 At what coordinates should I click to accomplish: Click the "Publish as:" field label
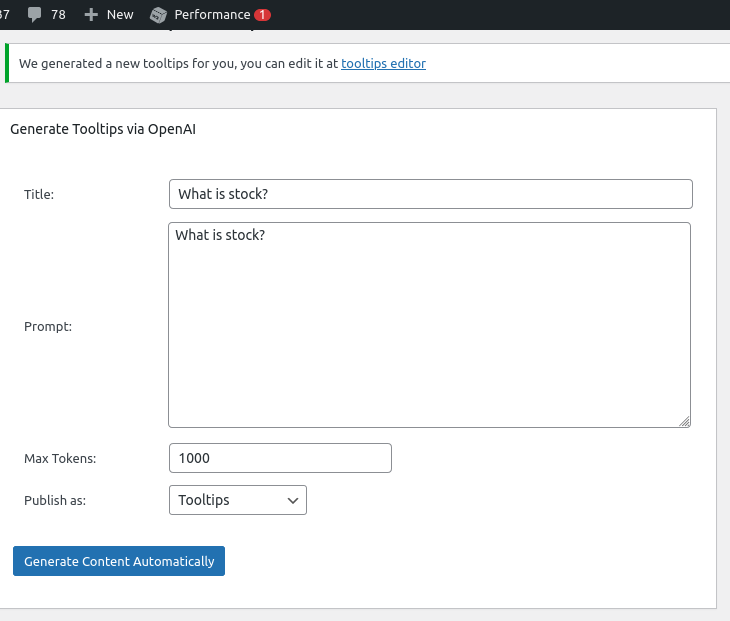pos(55,500)
